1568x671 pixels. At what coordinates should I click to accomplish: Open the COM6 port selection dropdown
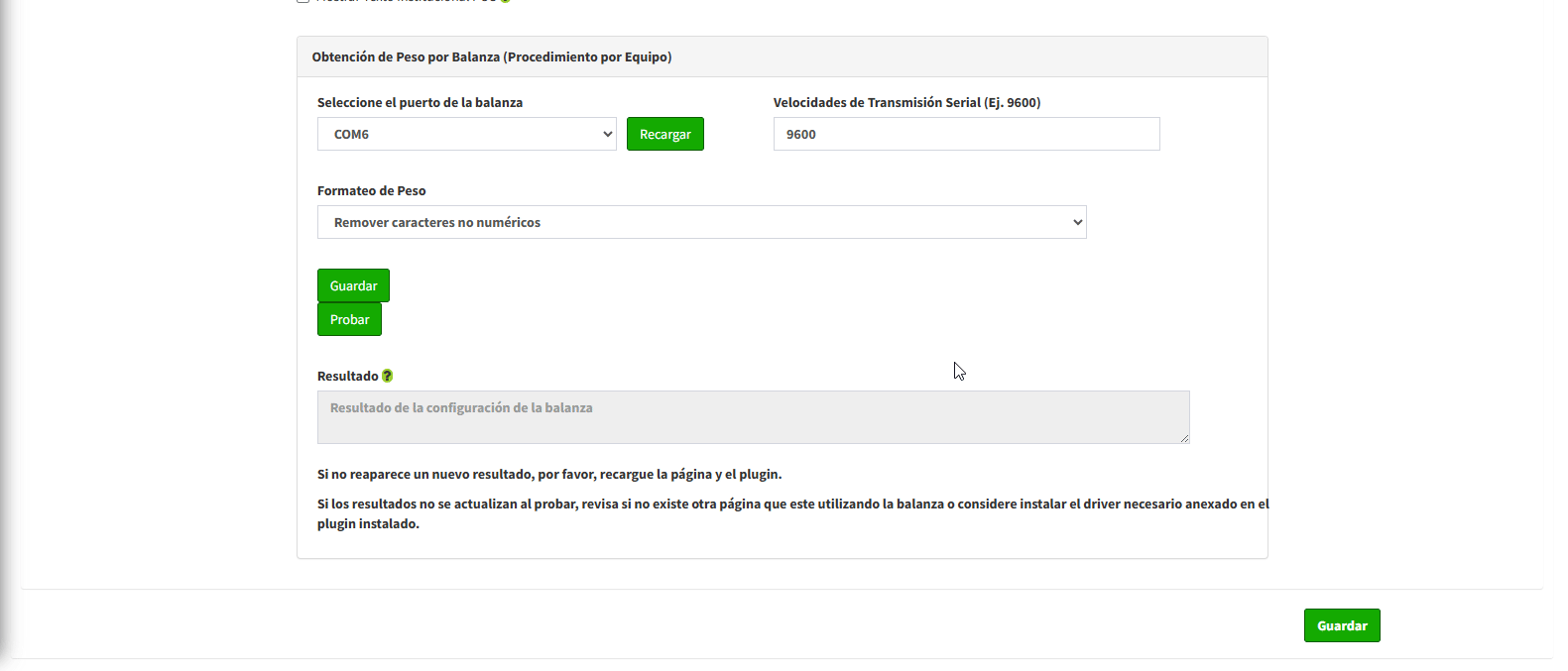coord(466,134)
